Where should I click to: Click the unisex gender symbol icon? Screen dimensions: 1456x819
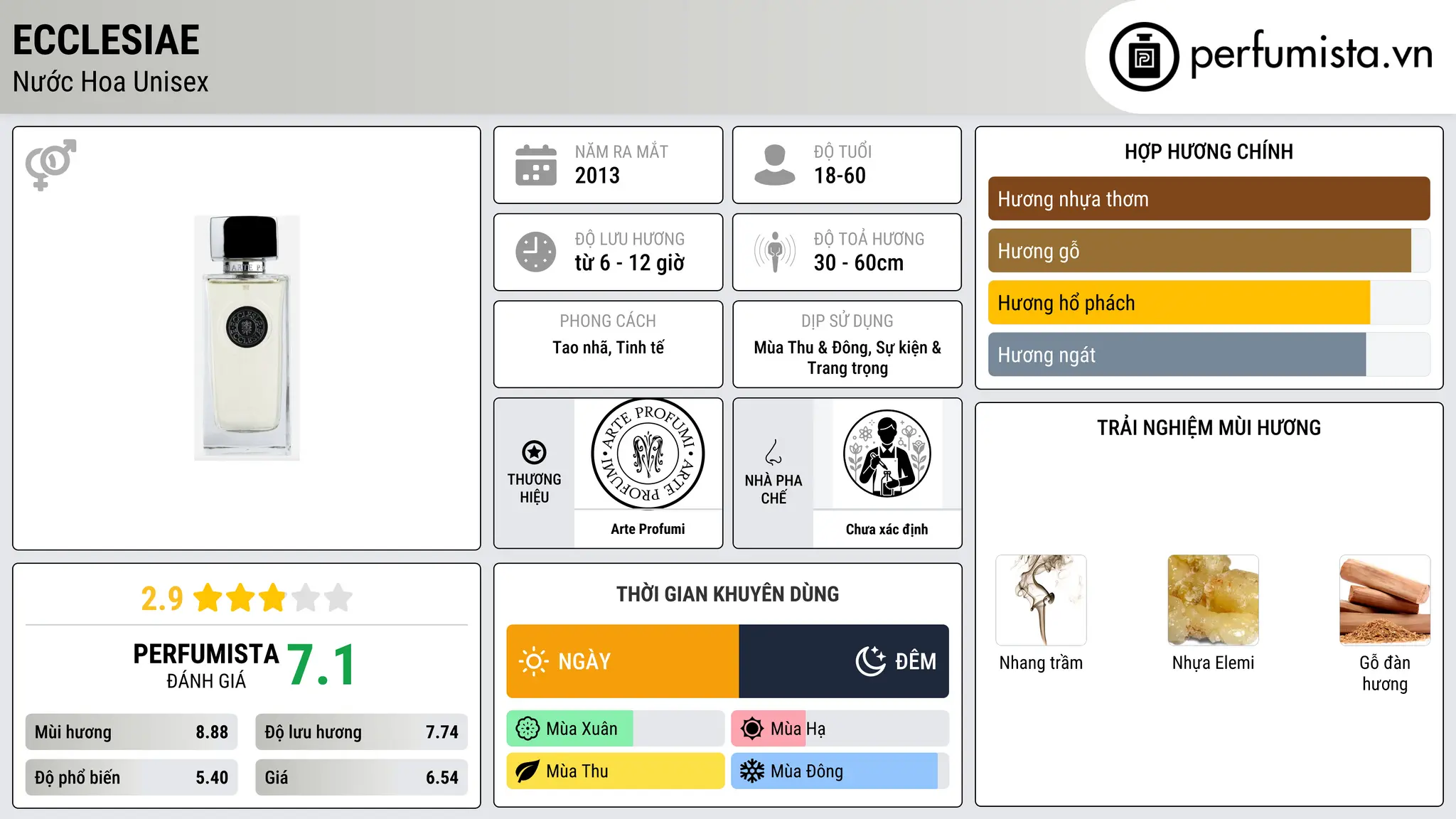[50, 164]
